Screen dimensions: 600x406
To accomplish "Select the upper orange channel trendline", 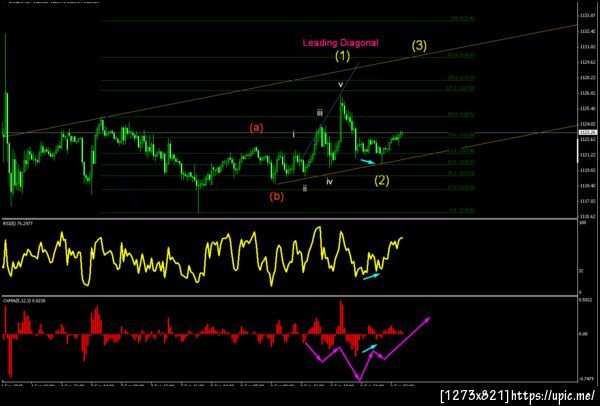I will click(x=291, y=80).
